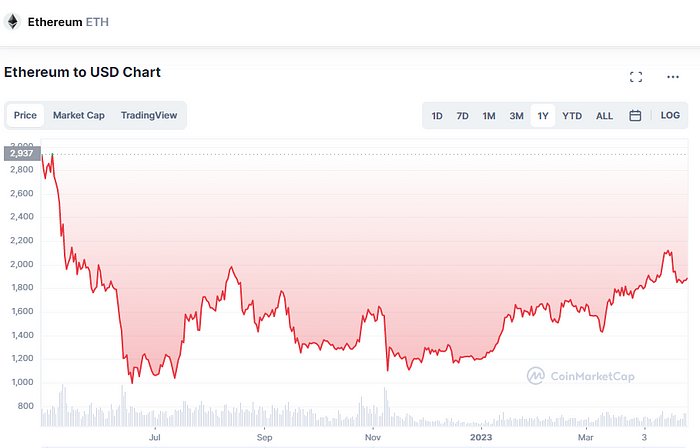700x448 pixels.
Task: Toggle LOG scale on the chart
Action: coord(670,115)
